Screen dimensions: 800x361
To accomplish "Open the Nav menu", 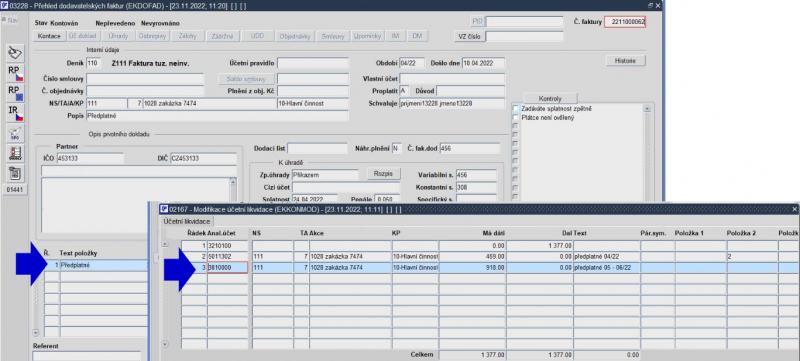I will [10, 21].
